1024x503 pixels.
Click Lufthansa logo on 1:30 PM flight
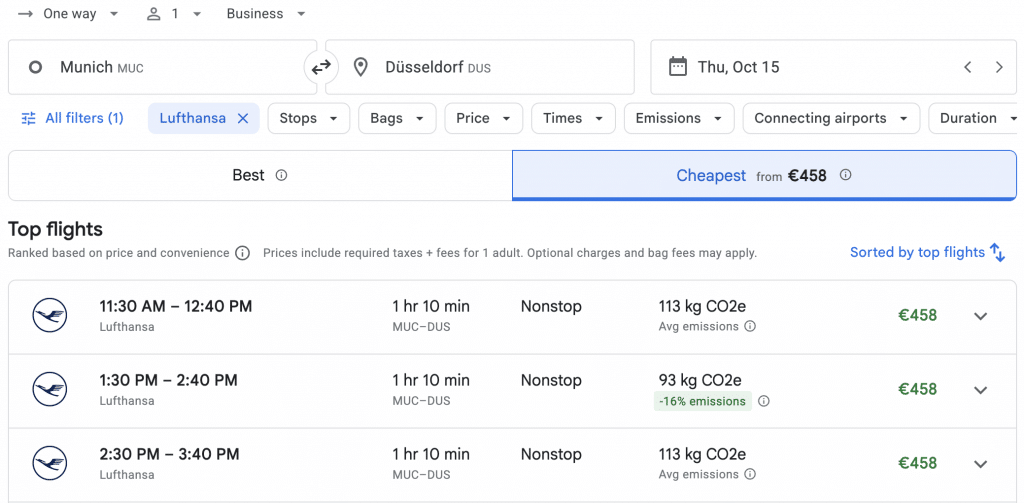(x=50, y=389)
